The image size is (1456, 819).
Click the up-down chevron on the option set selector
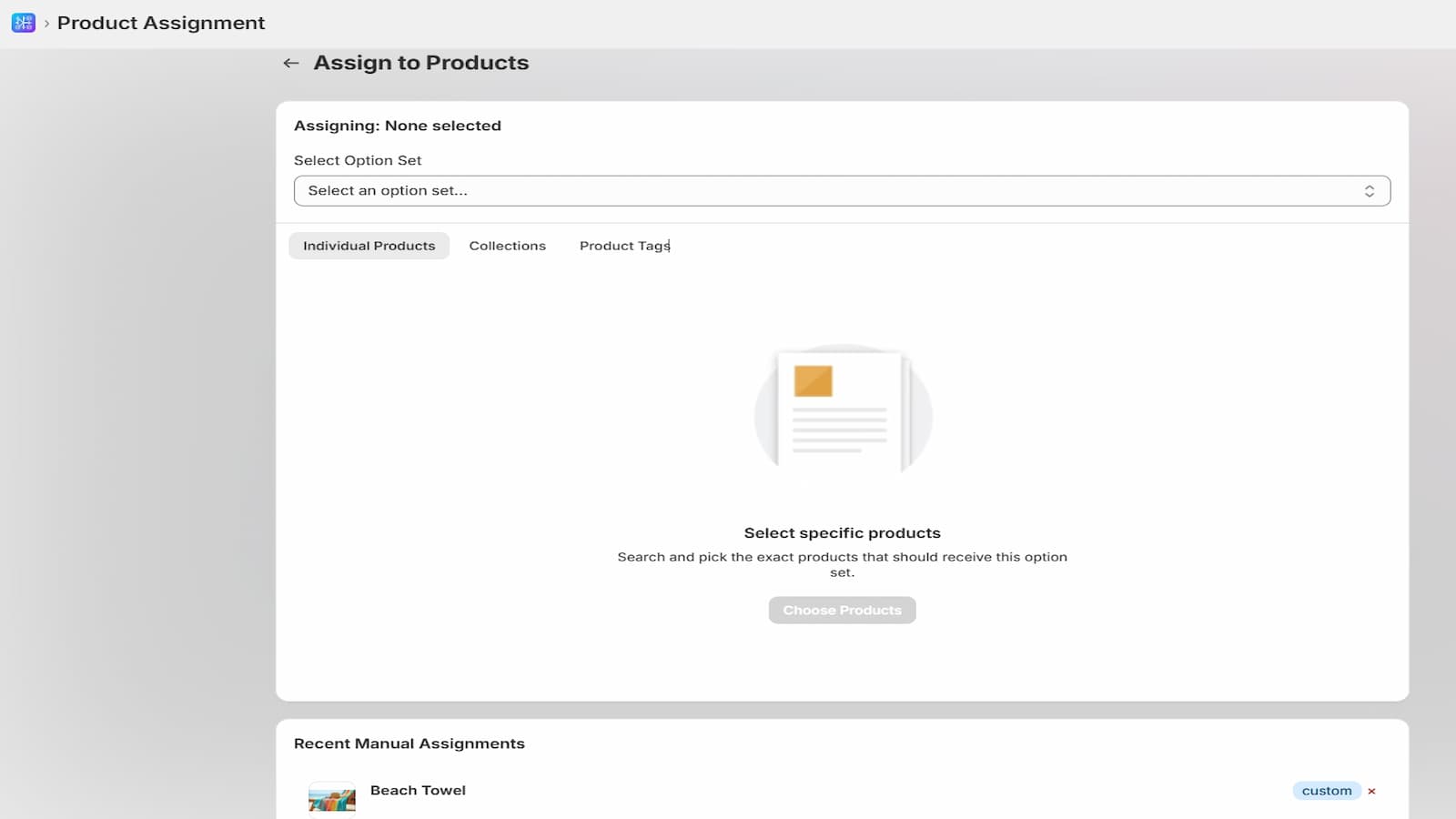point(1370,190)
